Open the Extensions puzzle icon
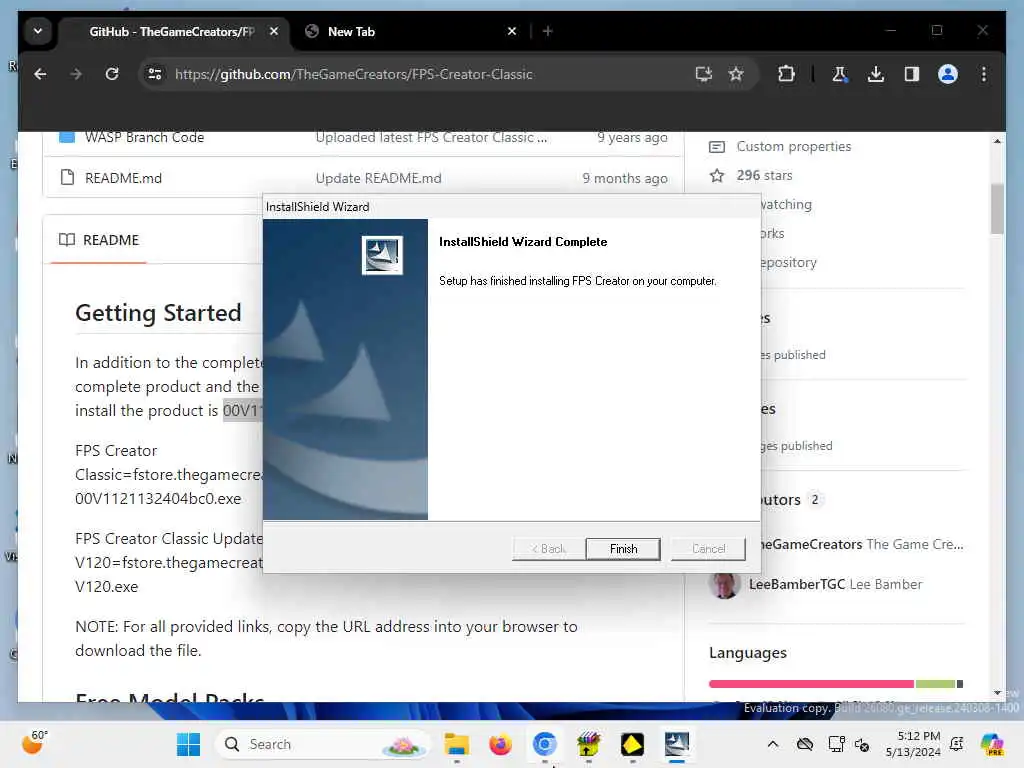 tap(786, 74)
